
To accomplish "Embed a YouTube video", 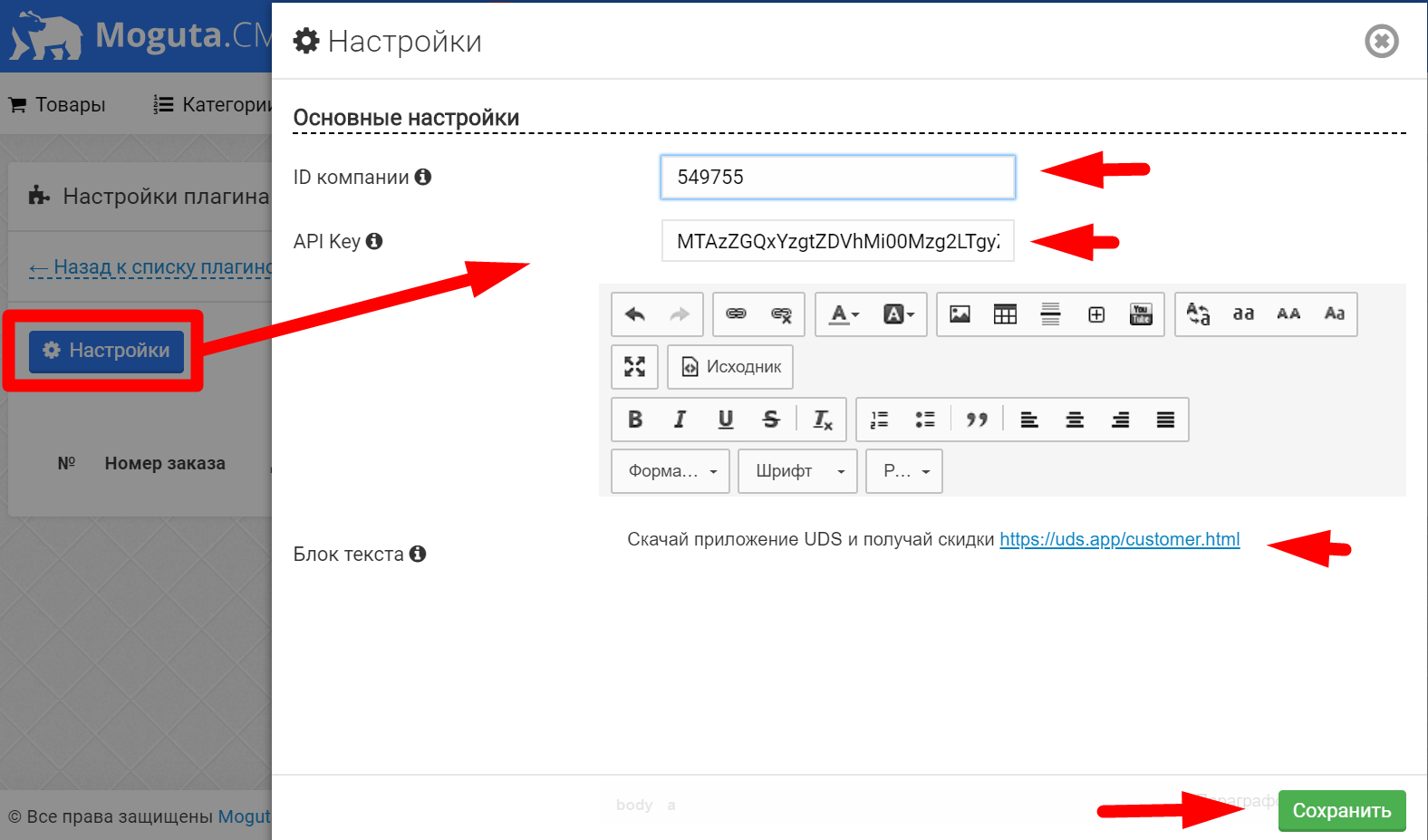I will point(1141,314).
